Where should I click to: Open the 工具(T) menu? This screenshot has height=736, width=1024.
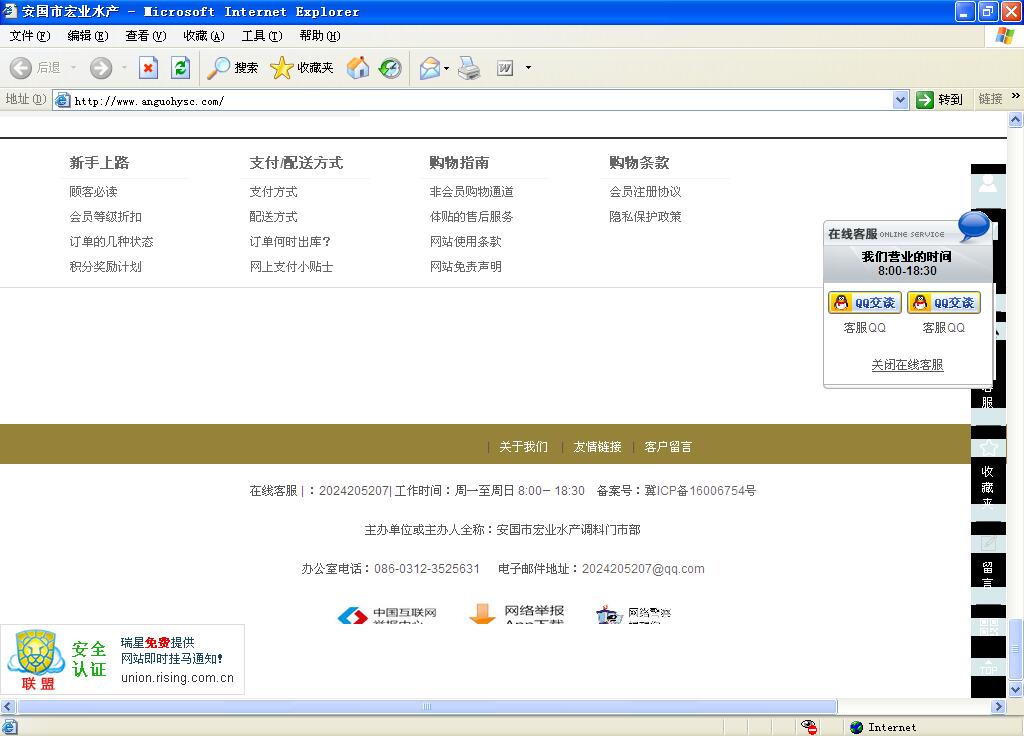(261, 36)
